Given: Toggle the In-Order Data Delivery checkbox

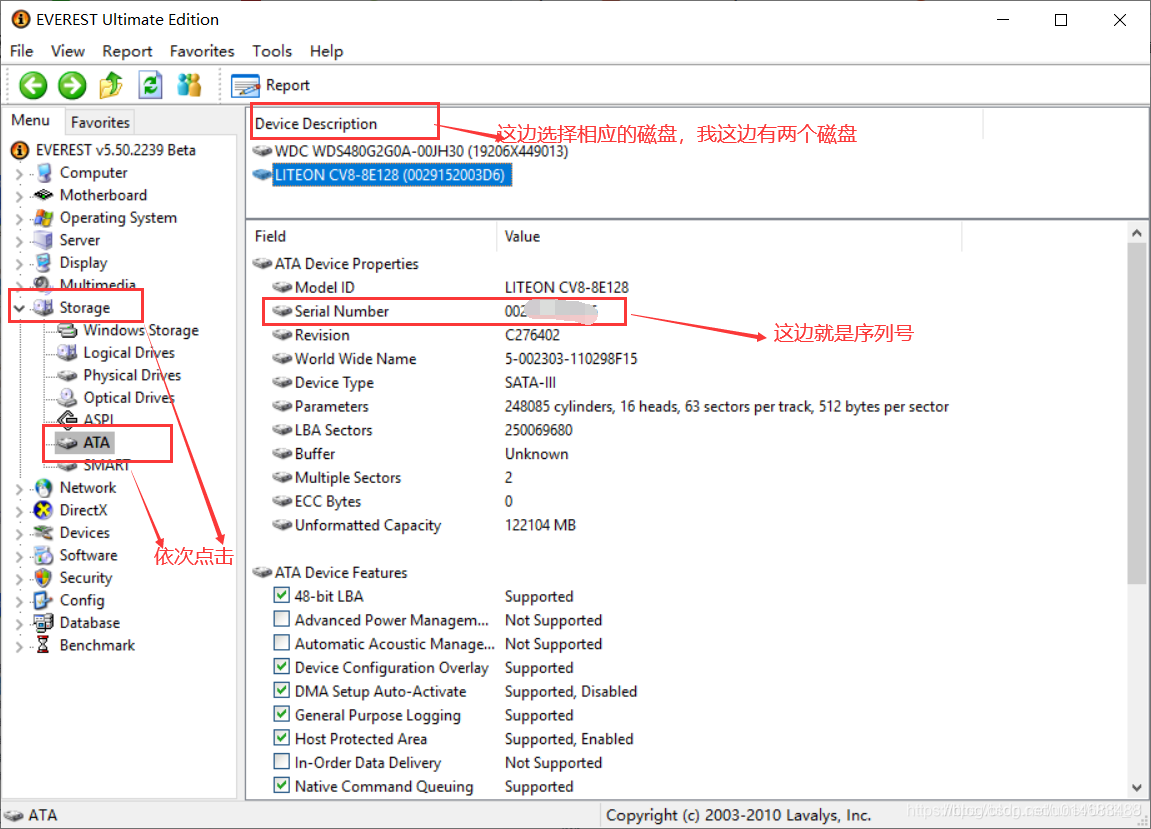Looking at the screenshot, I should click(x=281, y=761).
